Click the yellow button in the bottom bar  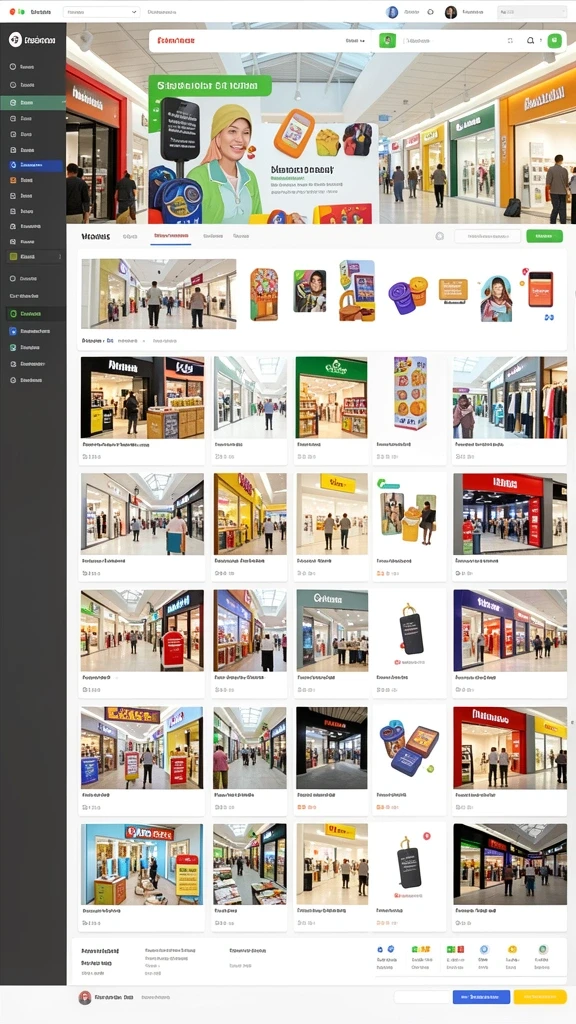tap(540, 997)
